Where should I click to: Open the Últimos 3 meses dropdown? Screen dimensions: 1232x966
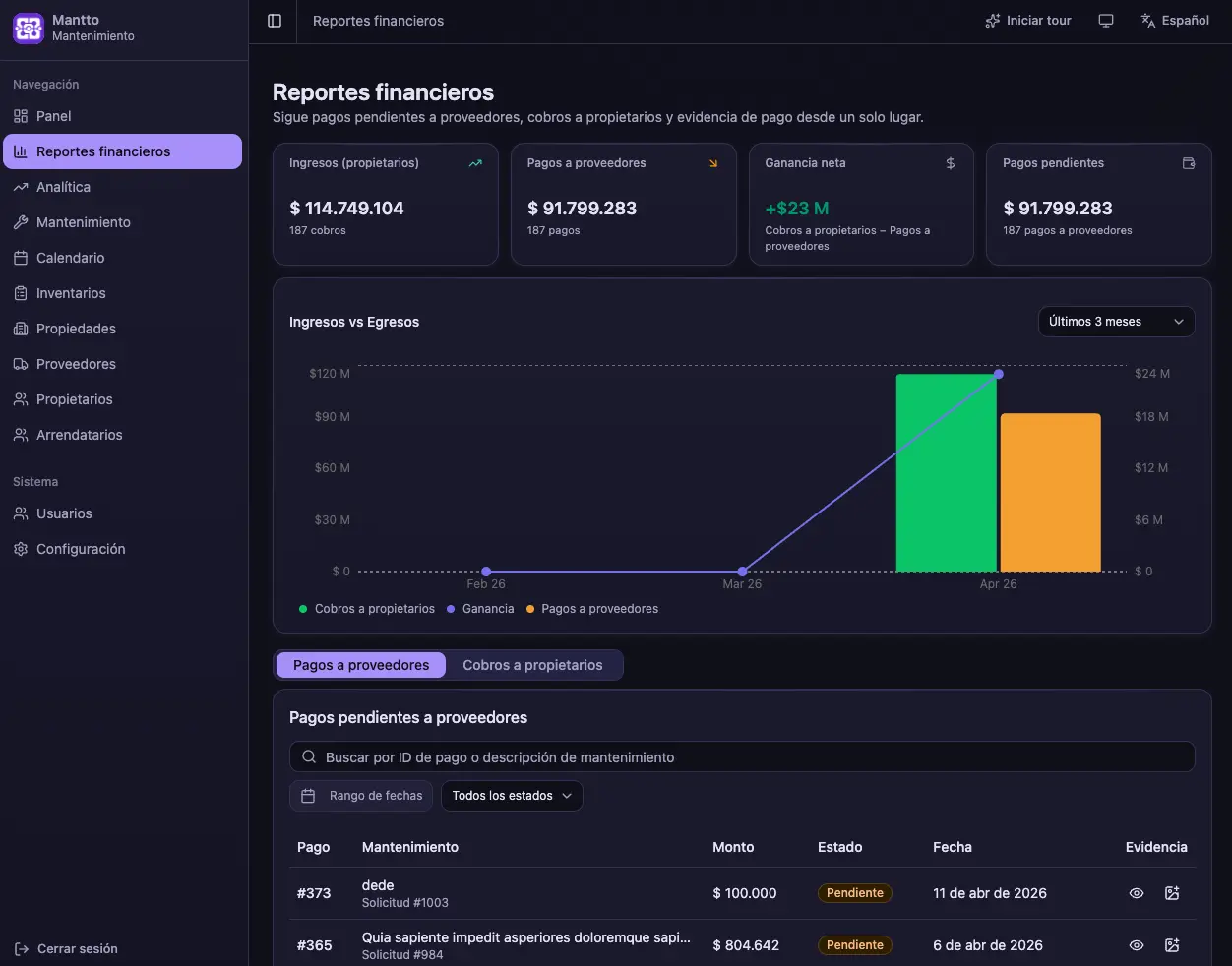coord(1117,322)
